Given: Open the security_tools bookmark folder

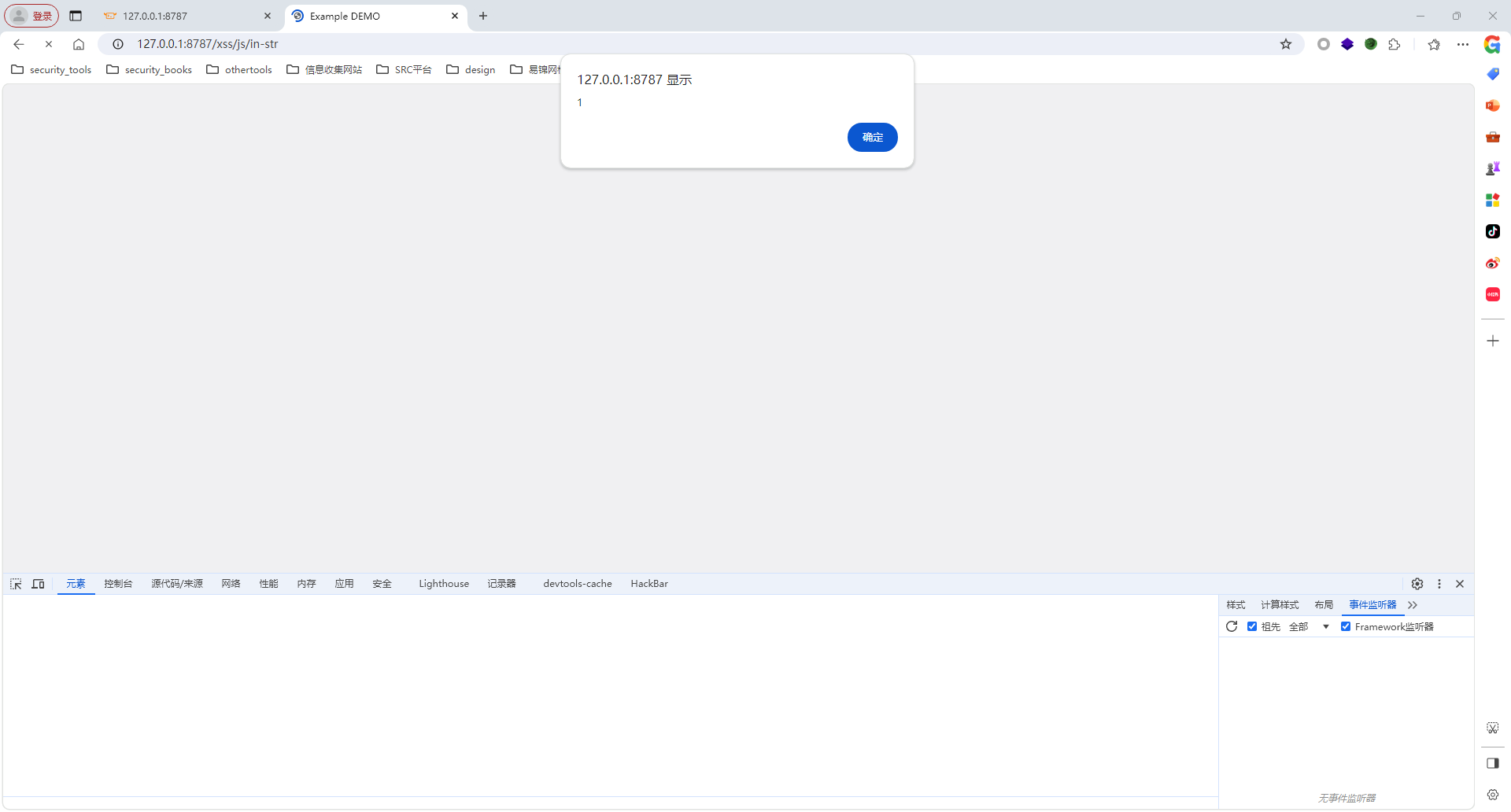Looking at the screenshot, I should 52,70.
